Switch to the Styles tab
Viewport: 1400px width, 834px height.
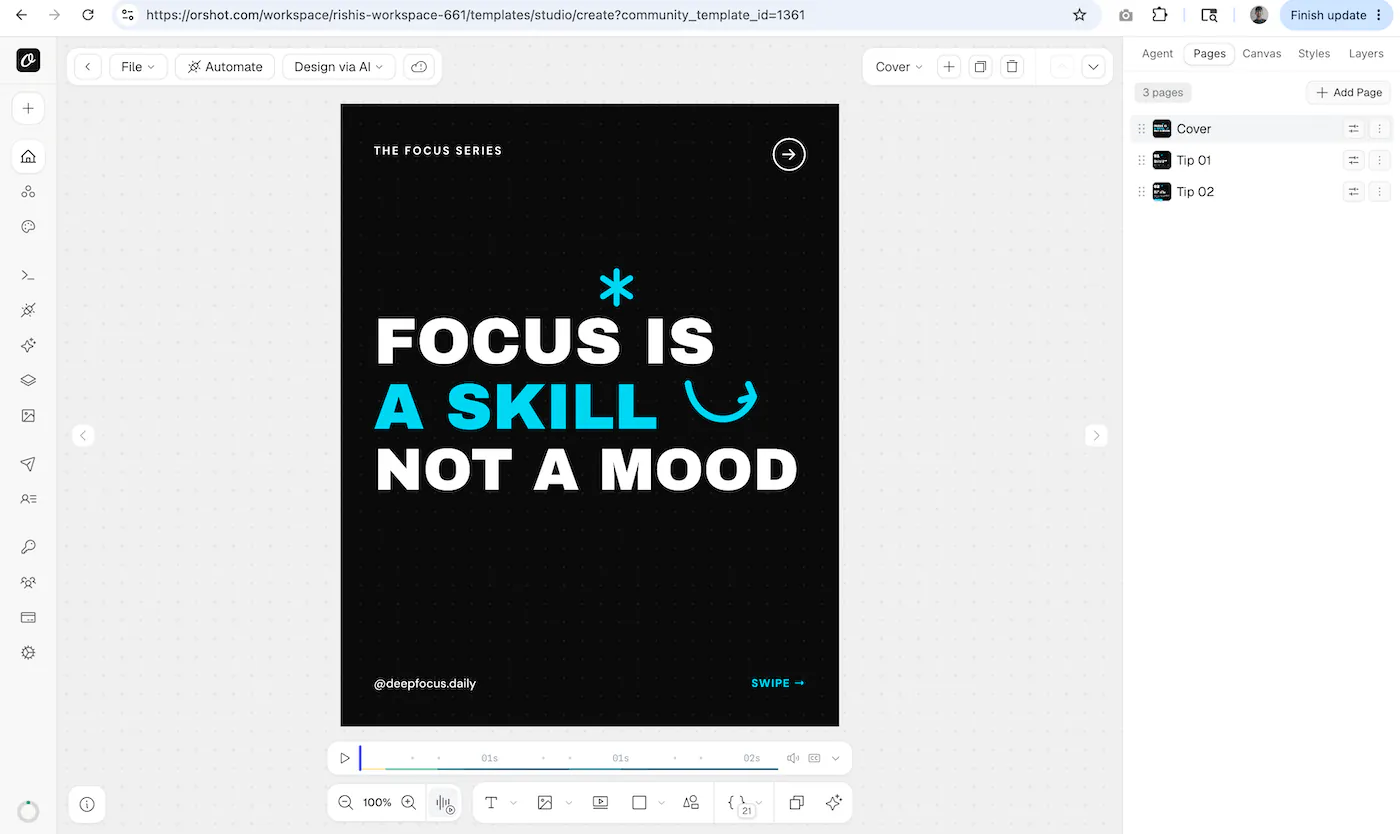coord(1314,54)
